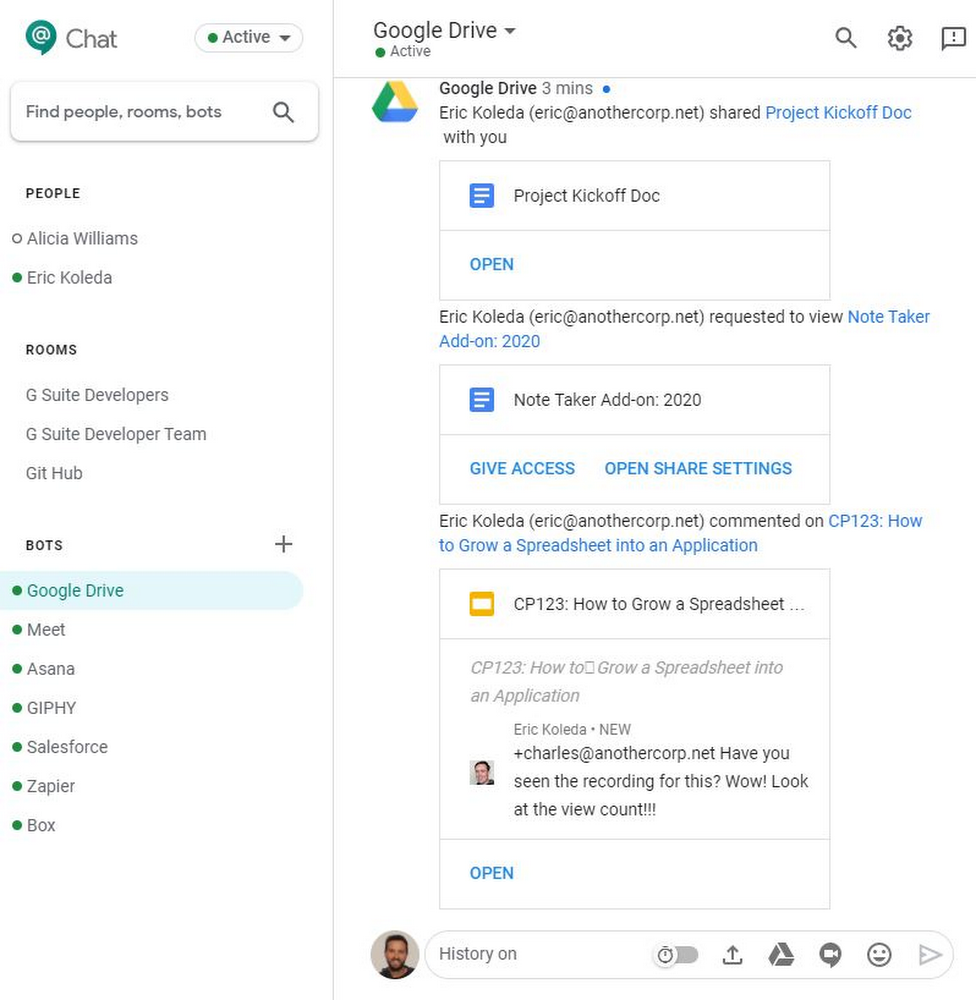The width and height of the screenshot is (976, 1000).
Task: Open the emoji picker icon
Action: tap(879, 955)
